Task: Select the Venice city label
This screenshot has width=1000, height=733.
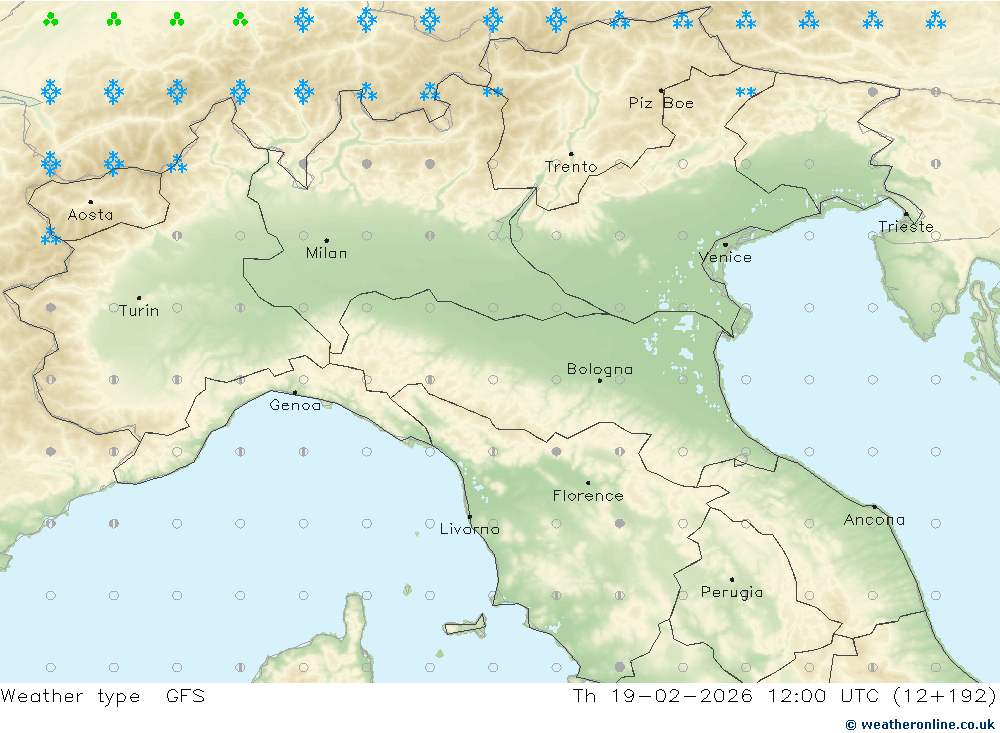Action: pos(725,258)
